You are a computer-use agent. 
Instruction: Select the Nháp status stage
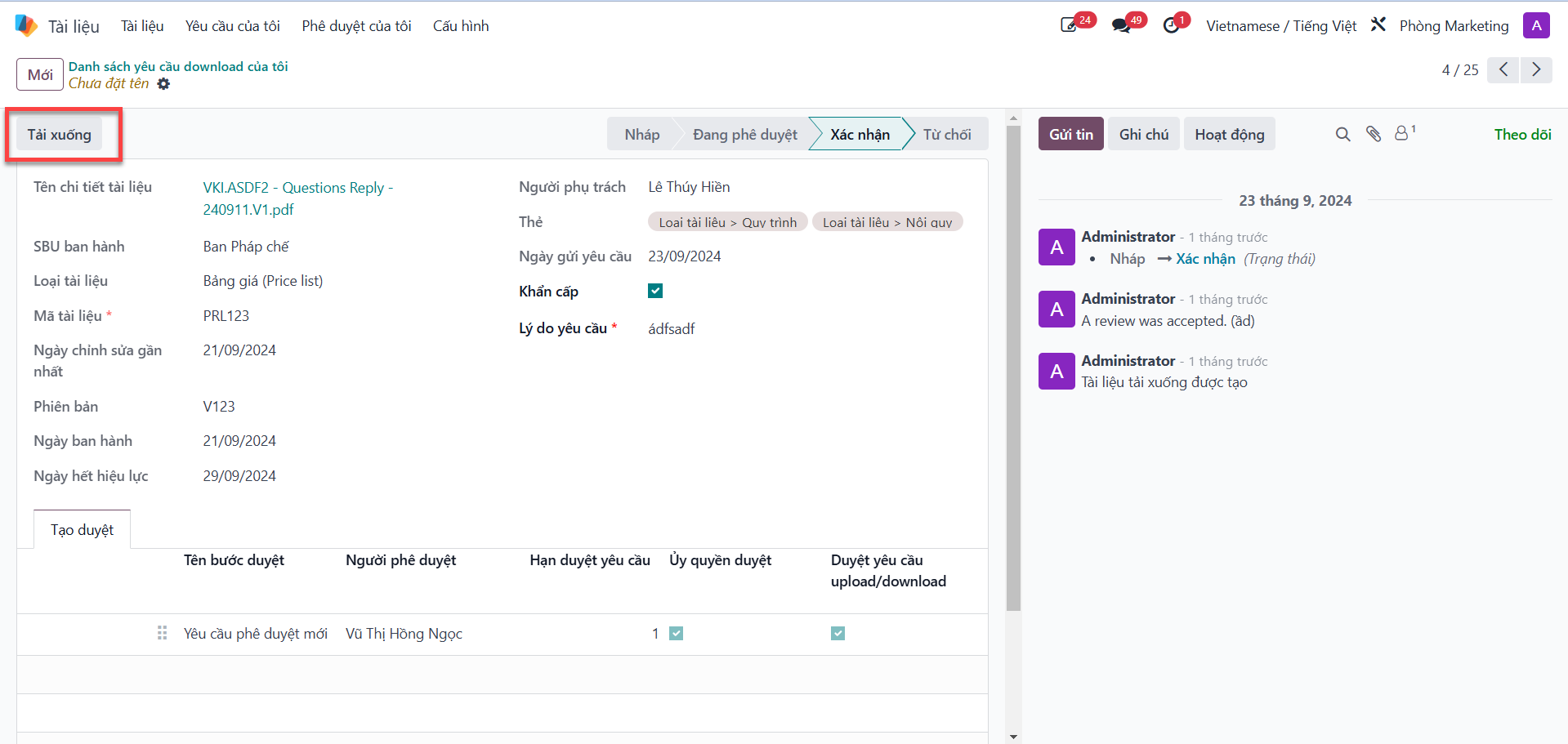click(x=641, y=134)
